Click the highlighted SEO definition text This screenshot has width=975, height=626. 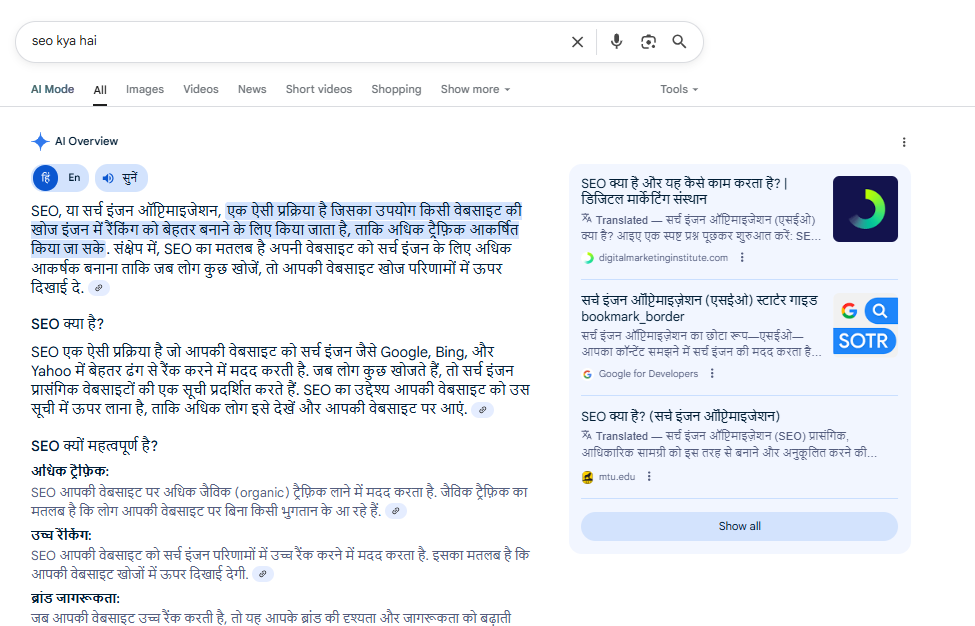(x=276, y=229)
